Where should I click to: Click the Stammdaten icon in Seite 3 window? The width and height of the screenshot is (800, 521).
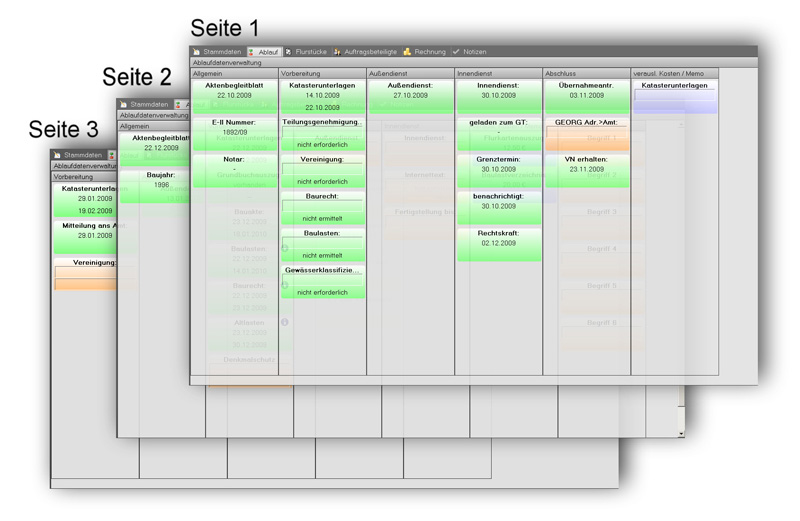[x=57, y=155]
